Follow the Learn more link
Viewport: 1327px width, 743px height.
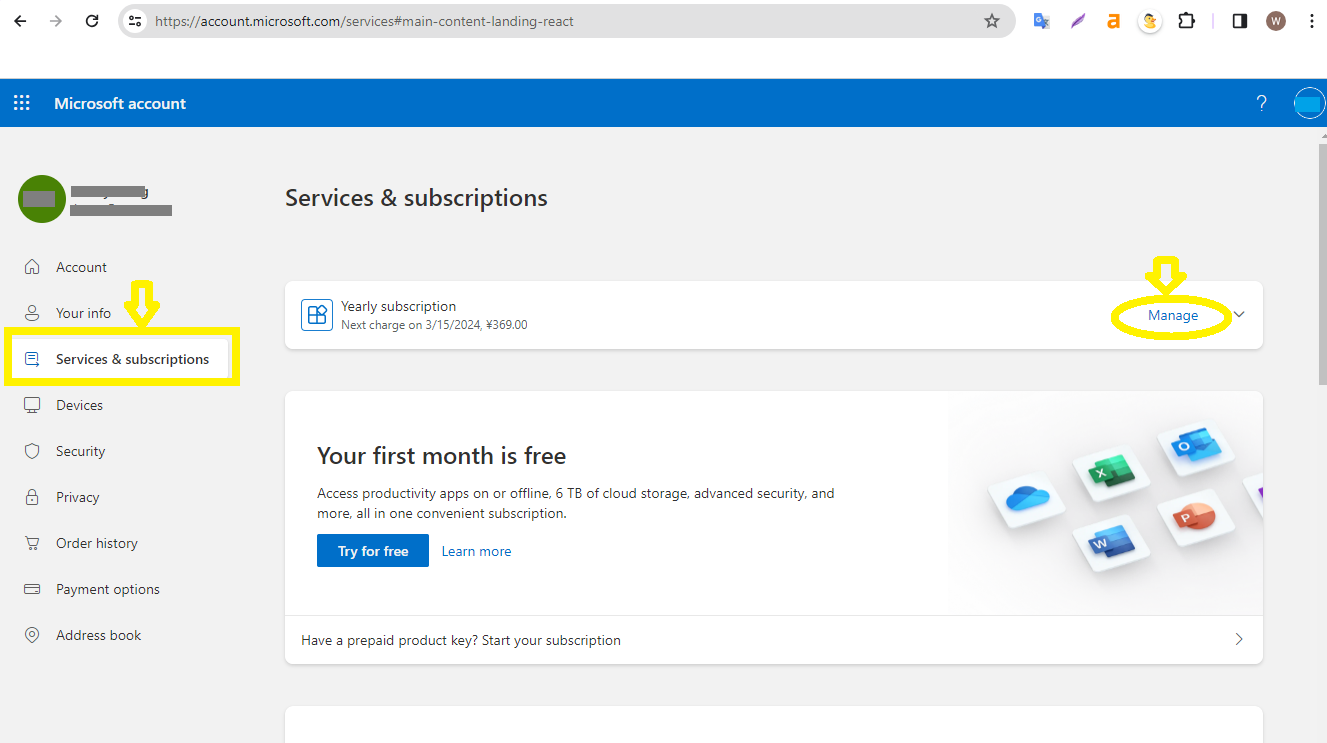pyautogui.click(x=476, y=551)
